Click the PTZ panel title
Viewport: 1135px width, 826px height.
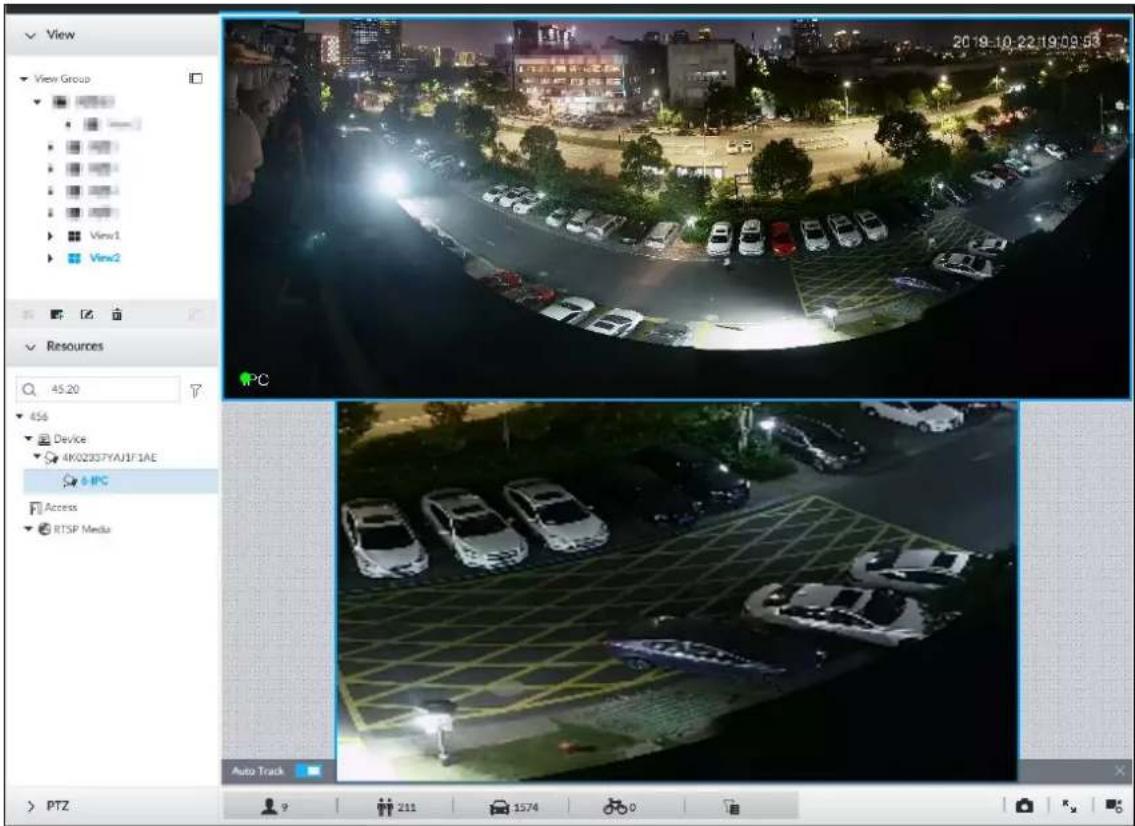click(x=58, y=806)
